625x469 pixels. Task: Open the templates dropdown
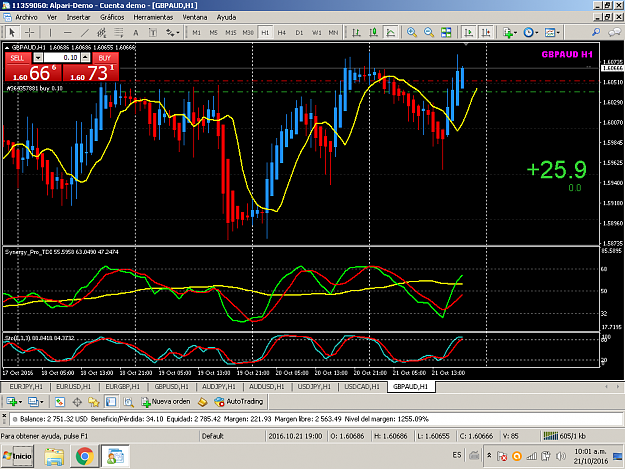point(552,32)
